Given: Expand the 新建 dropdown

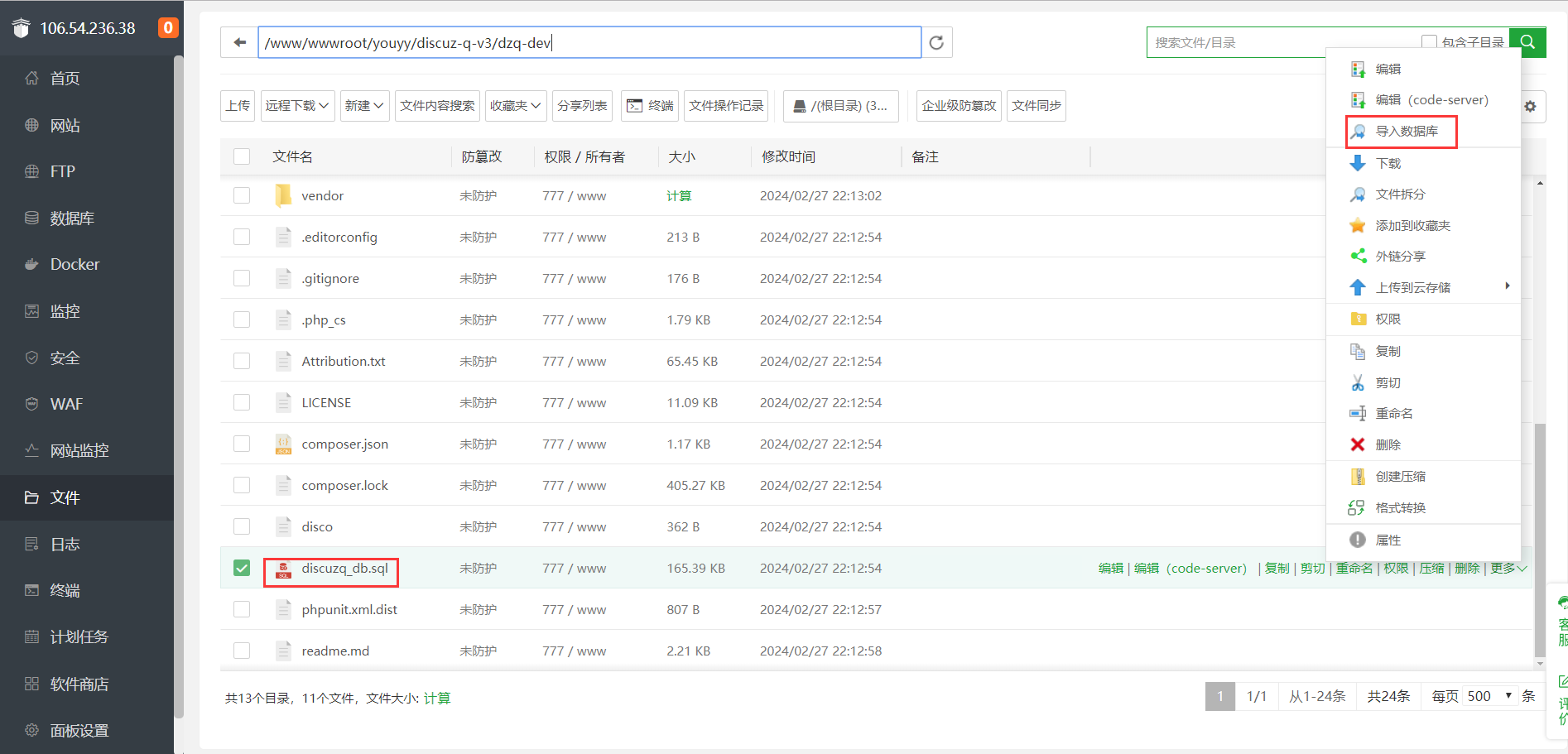Looking at the screenshot, I should tap(364, 106).
